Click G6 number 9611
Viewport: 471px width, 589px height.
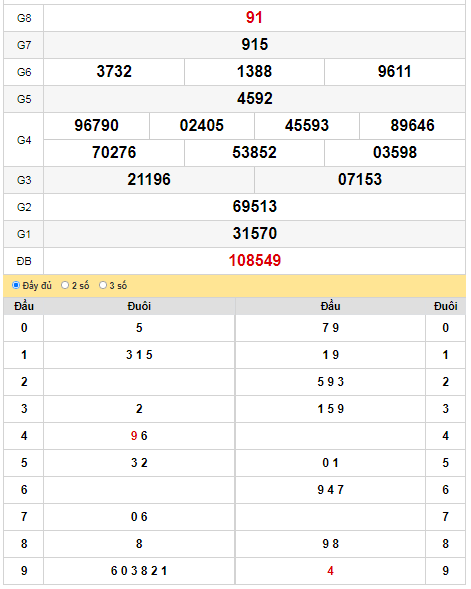395,72
